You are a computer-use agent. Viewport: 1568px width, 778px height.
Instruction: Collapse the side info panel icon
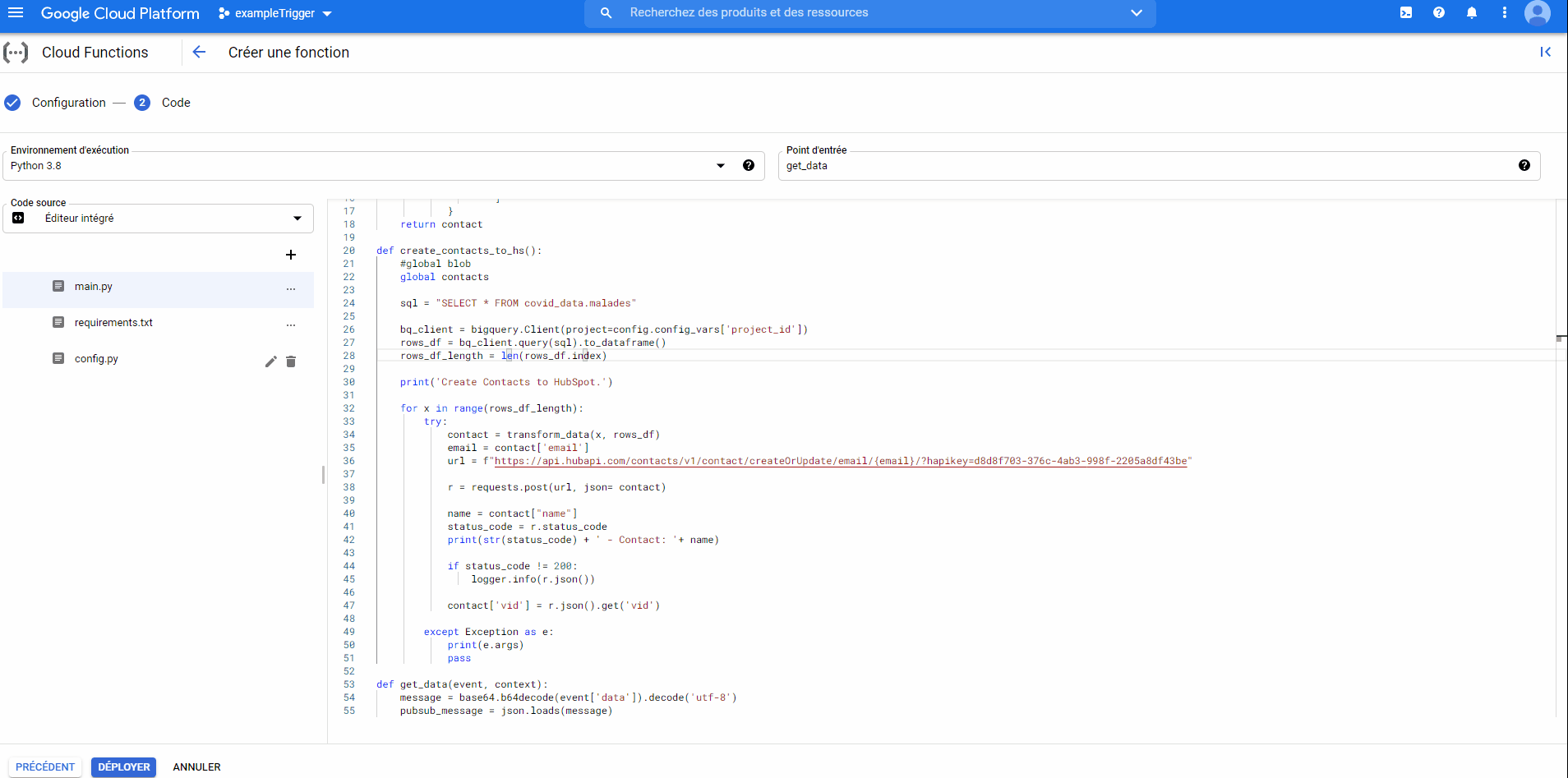1545,53
